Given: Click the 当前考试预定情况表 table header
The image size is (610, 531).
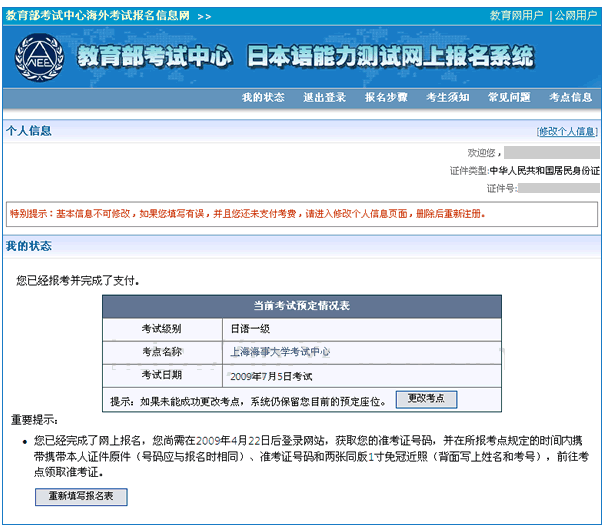Looking at the screenshot, I should pyautogui.click(x=301, y=306).
